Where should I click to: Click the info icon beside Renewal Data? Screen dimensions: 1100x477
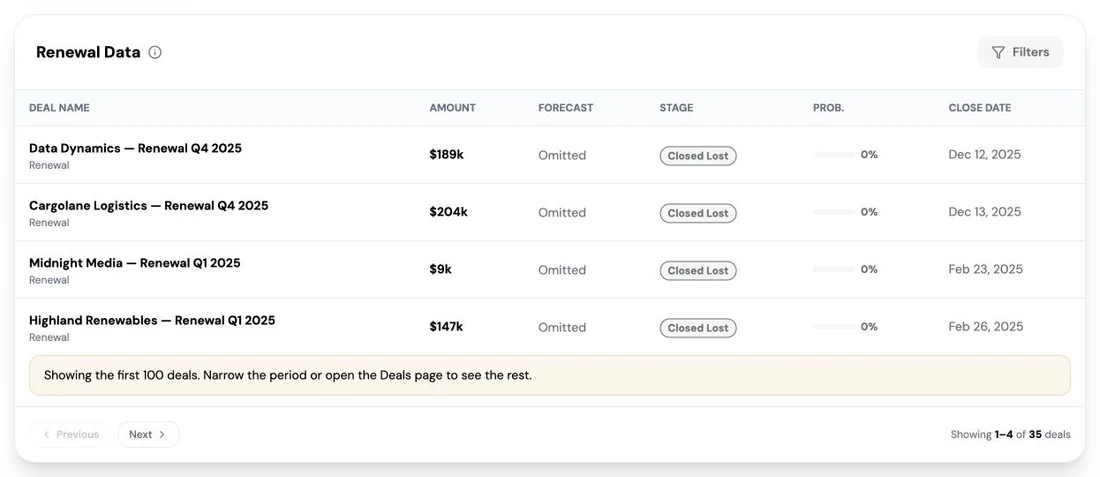[155, 53]
